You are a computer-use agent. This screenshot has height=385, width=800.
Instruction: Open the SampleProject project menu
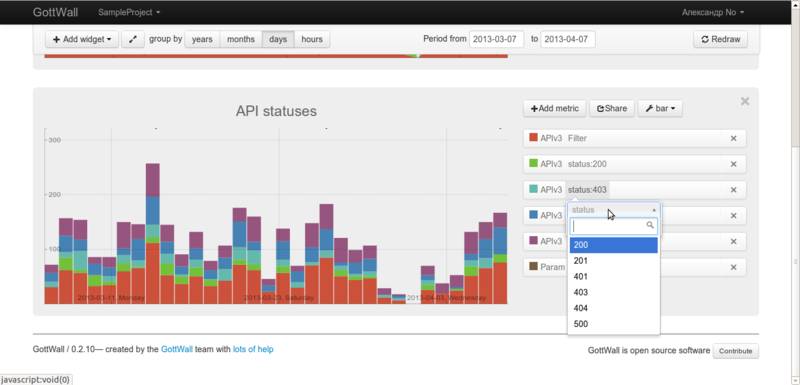[x=129, y=12]
